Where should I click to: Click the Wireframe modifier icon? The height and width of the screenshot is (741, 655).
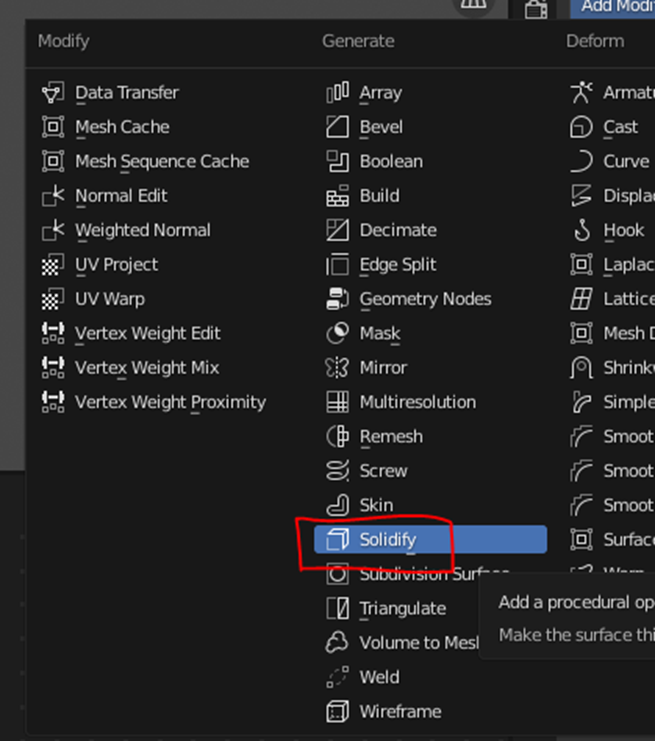pos(337,712)
